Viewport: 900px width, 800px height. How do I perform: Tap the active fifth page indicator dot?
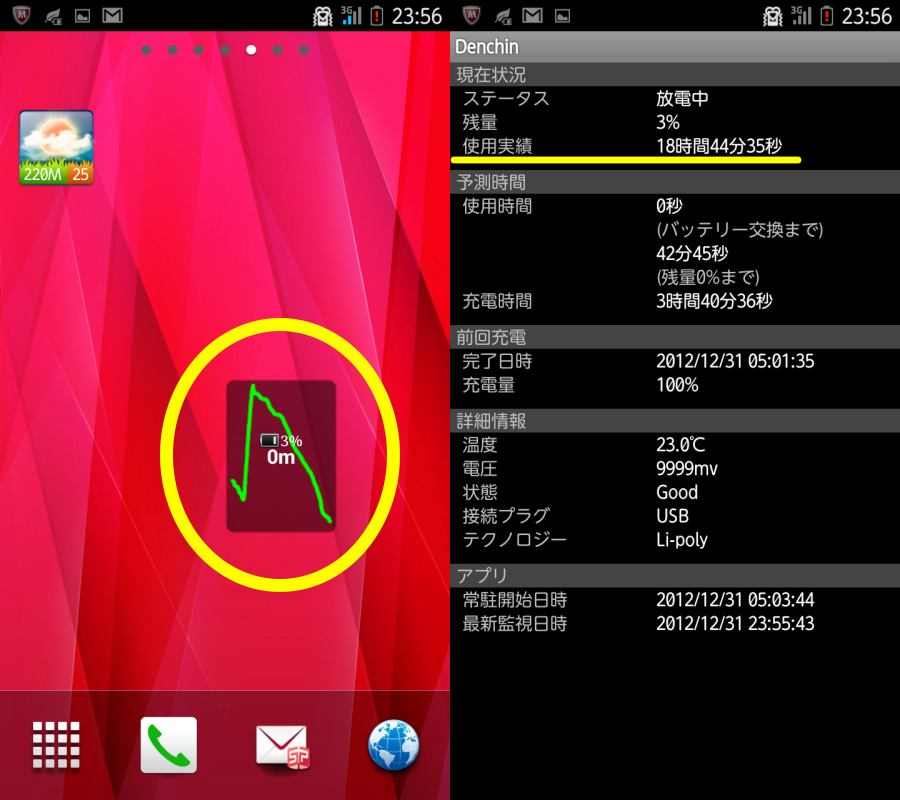click(251, 50)
